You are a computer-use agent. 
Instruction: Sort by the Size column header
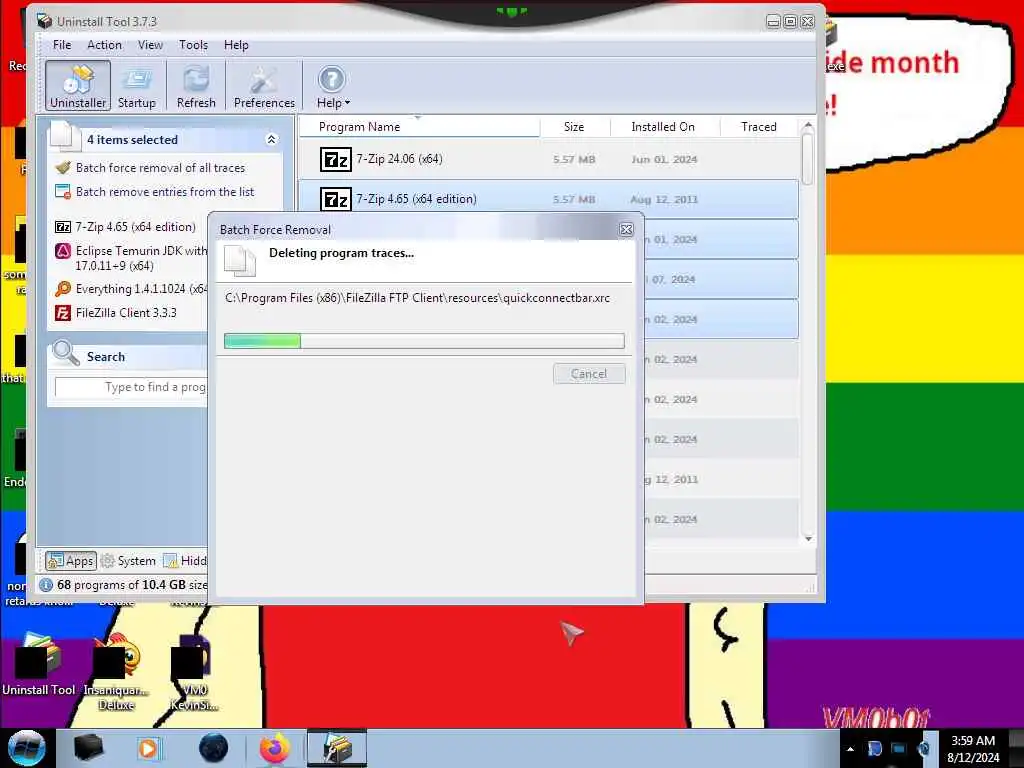(x=575, y=127)
